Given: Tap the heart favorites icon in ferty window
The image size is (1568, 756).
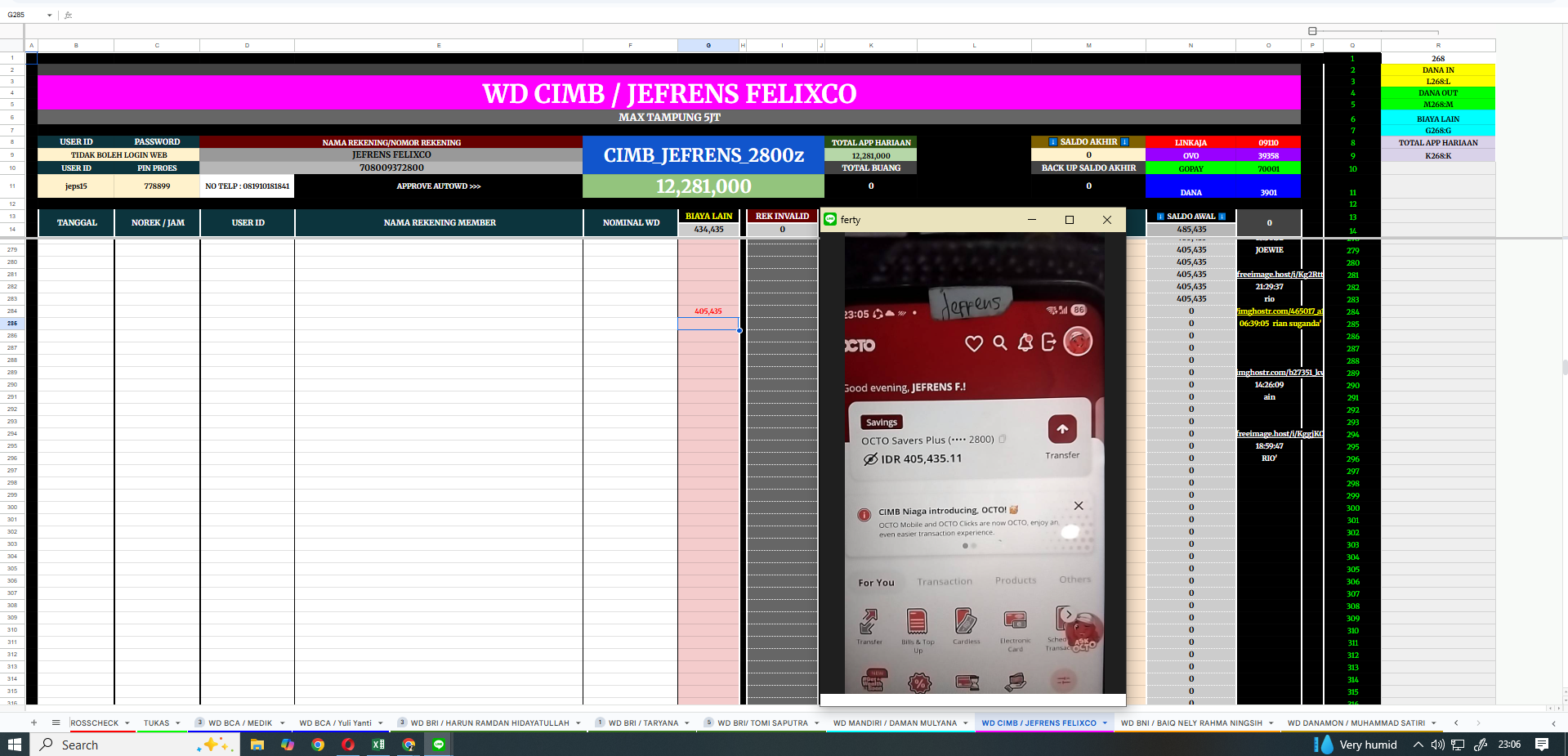Looking at the screenshot, I should [974, 343].
